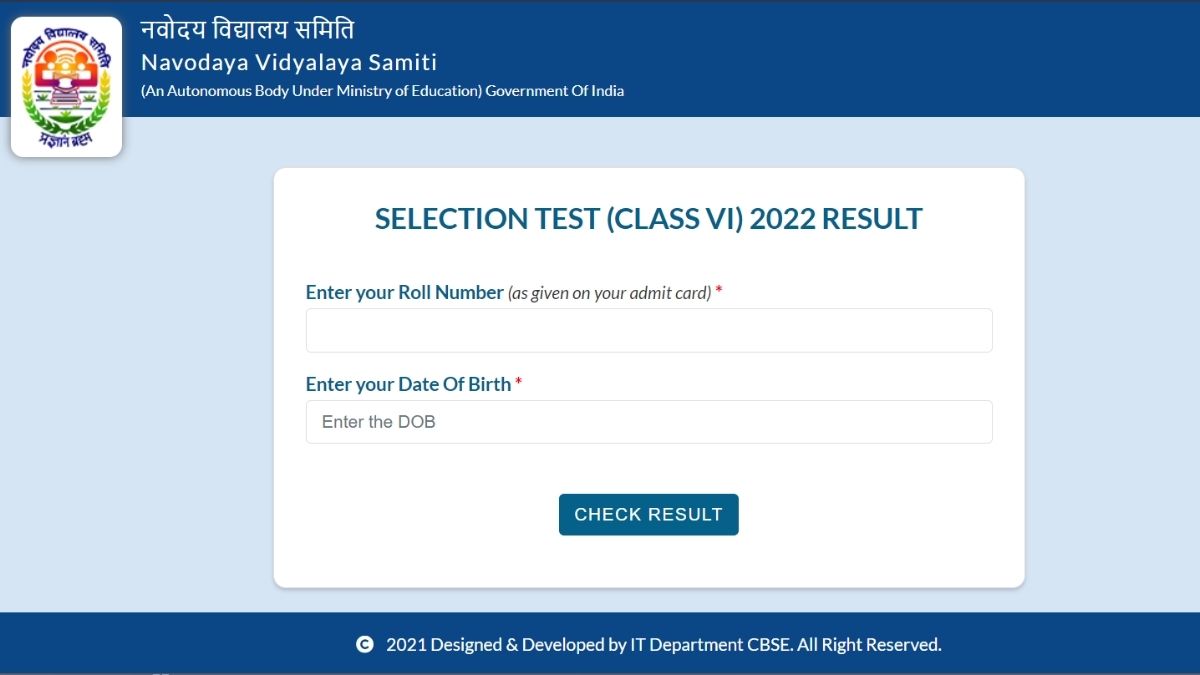Viewport: 1200px width, 675px height.
Task: Click the Enter your Roll Number label
Action: [404, 292]
